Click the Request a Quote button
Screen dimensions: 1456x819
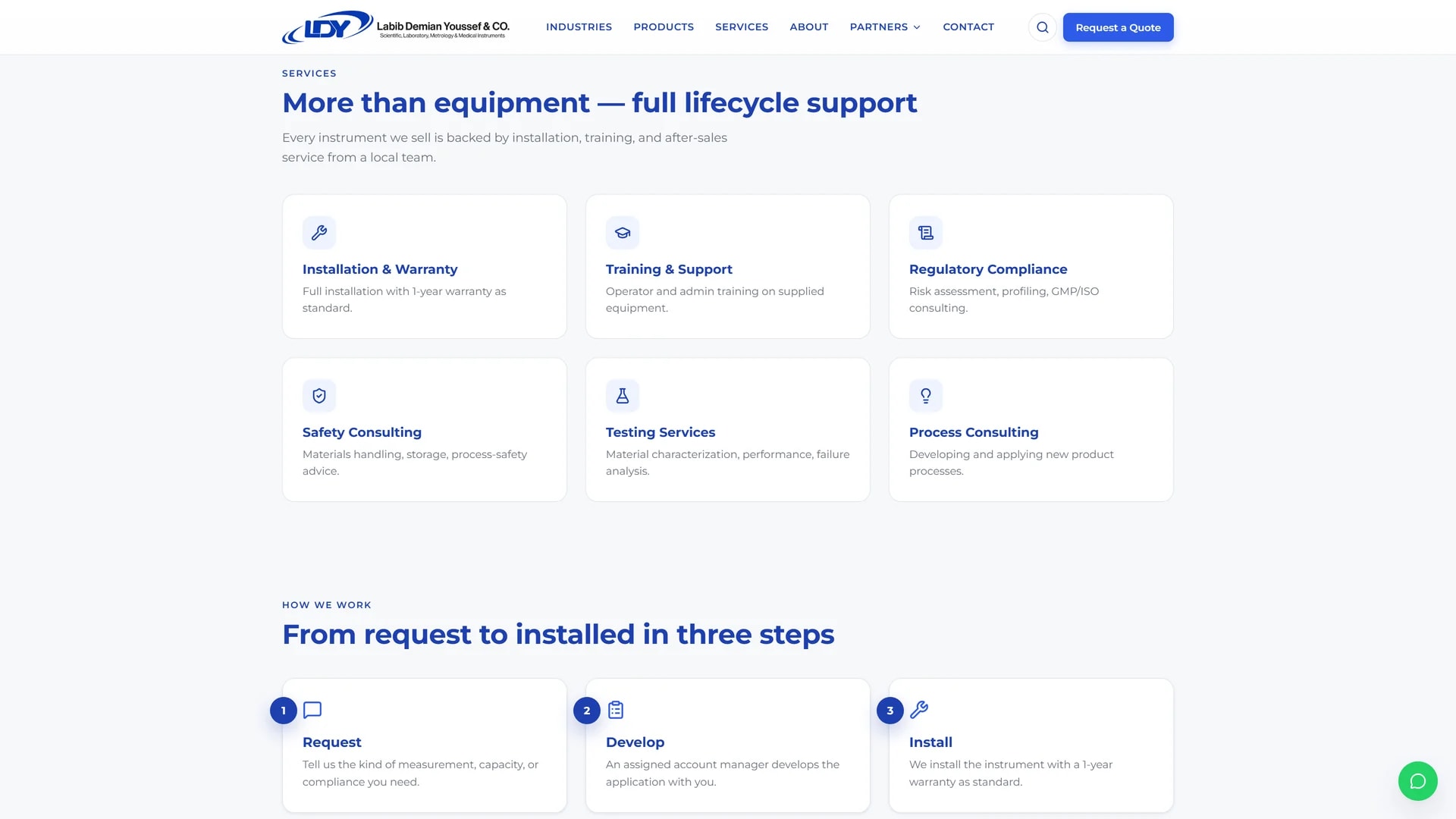click(x=1118, y=27)
